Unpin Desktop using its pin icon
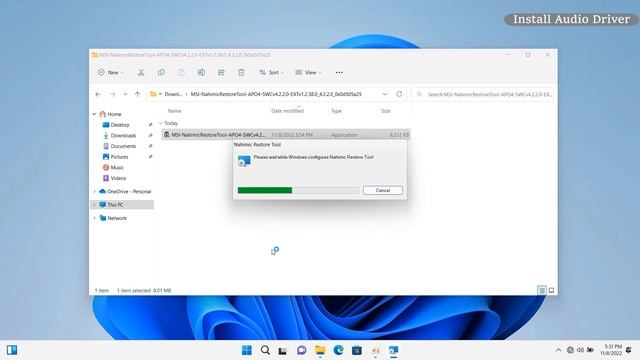640x360 pixels. (x=150, y=125)
